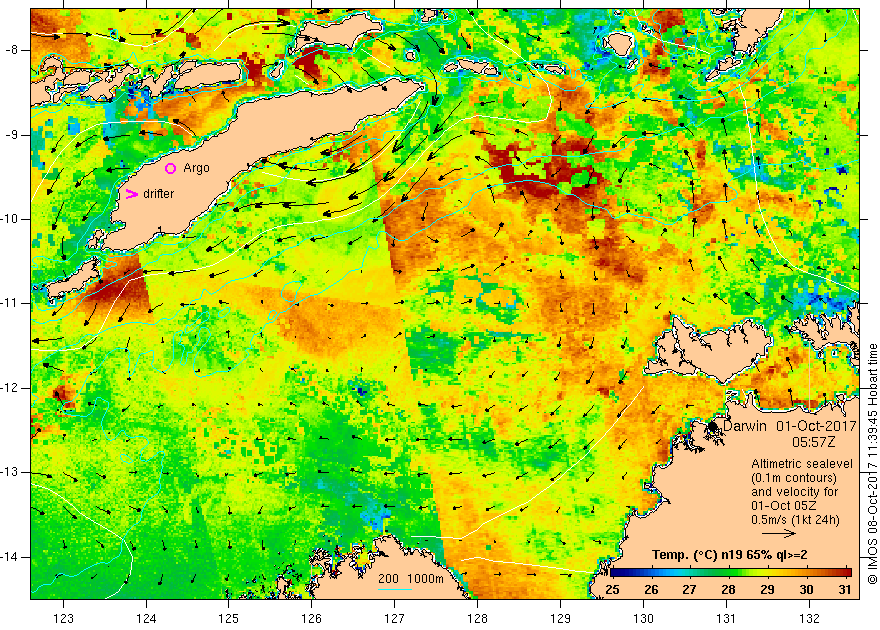Screen dimensions: 880x630
Task: Click the '01-Oct-2017' date text
Action: [x=817, y=426]
